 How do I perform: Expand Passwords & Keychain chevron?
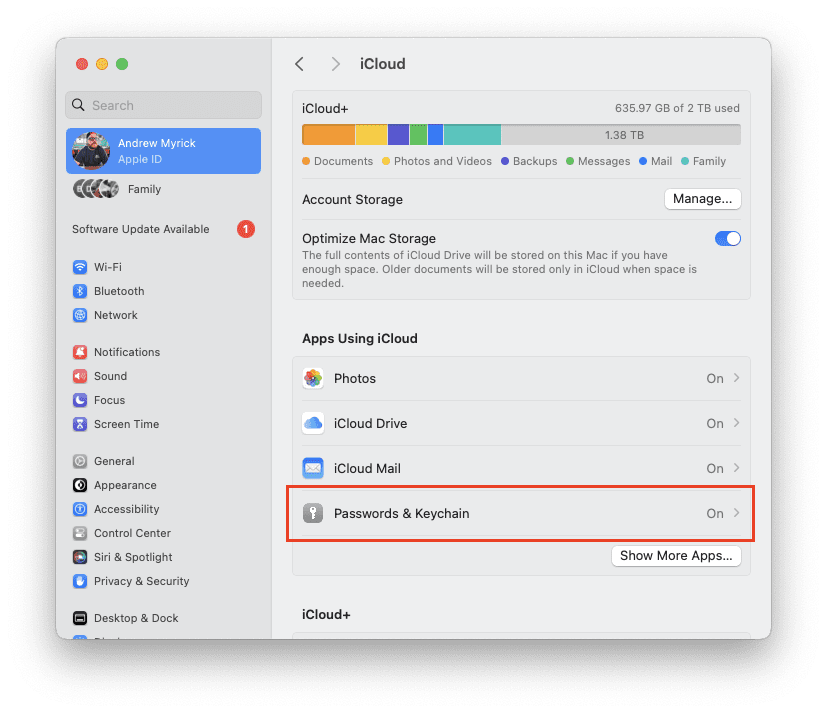pyautogui.click(x=737, y=513)
